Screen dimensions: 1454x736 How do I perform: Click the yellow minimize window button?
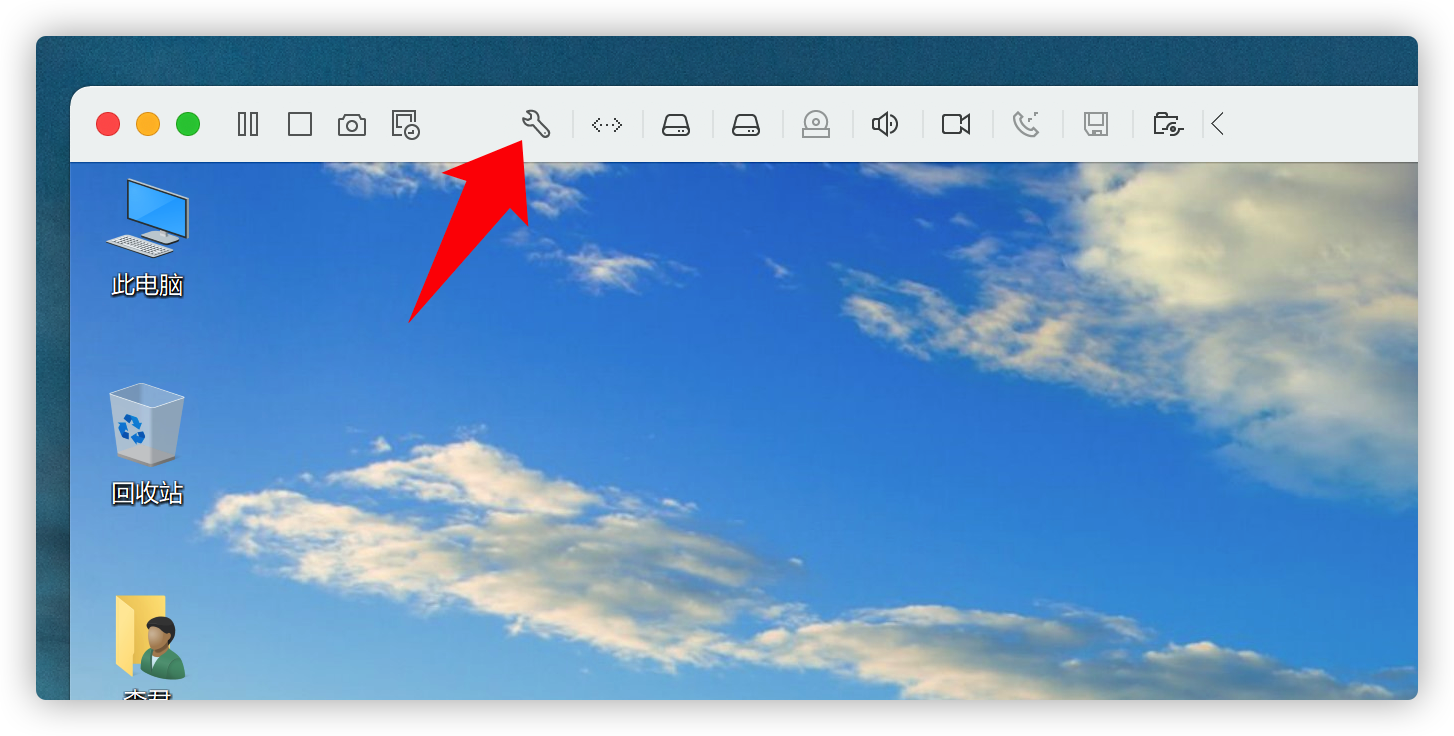click(148, 124)
